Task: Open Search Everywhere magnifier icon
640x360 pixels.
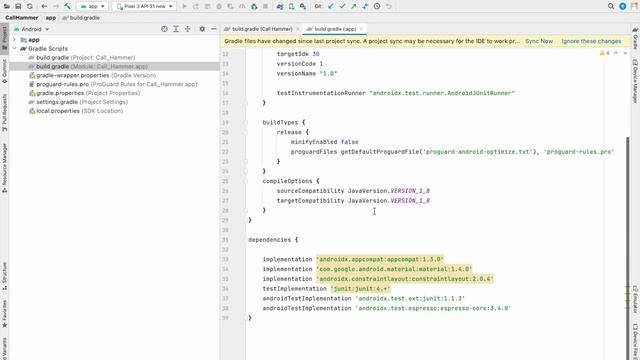Action: (x=611, y=6)
